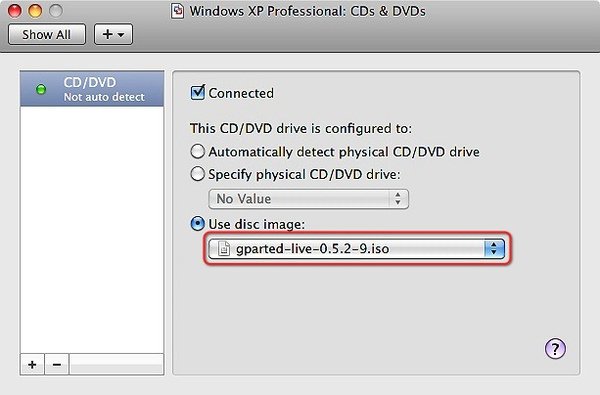Viewport: 600px width, 395px height.
Task: Click the document icon in the window title
Action: coord(177,11)
